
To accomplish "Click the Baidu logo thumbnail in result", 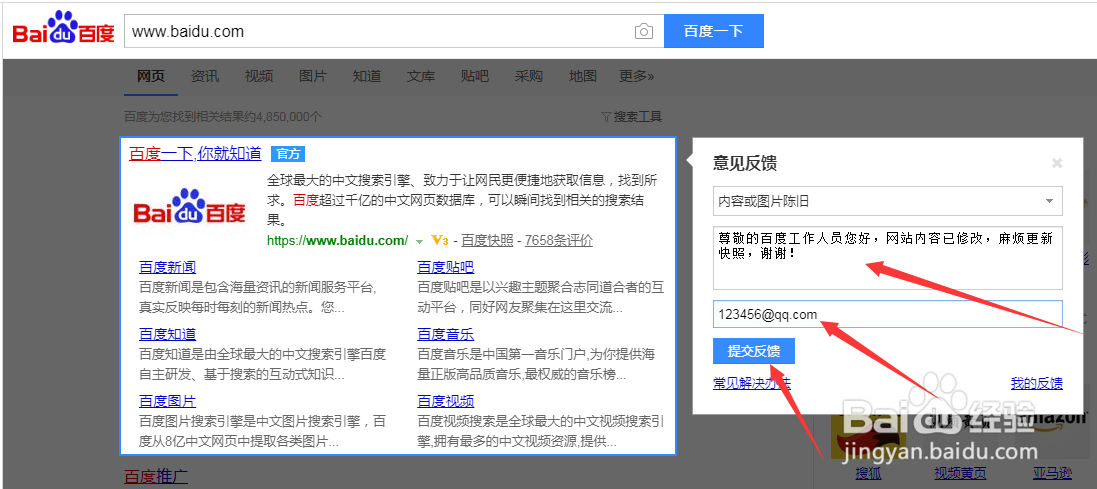I will [189, 206].
